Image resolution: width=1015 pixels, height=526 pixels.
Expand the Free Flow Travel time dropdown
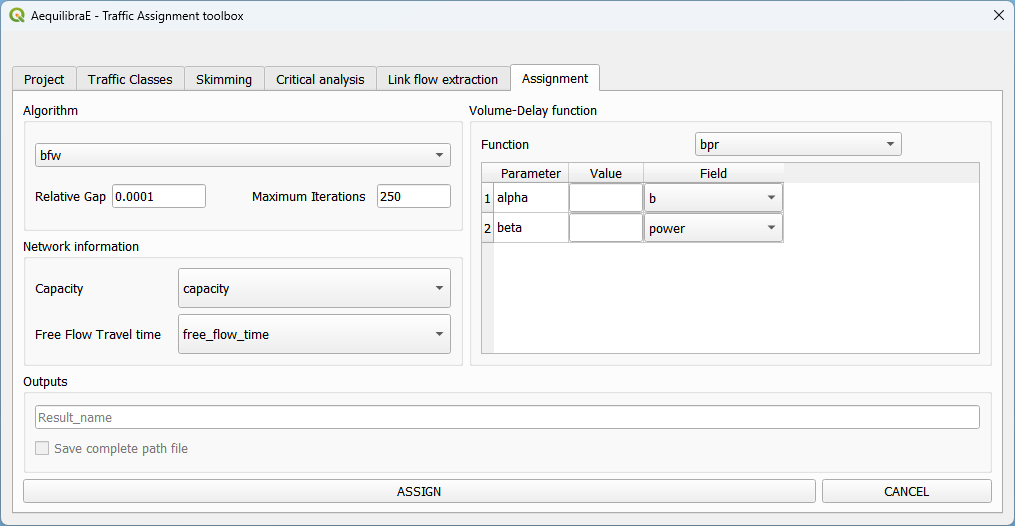point(314,334)
